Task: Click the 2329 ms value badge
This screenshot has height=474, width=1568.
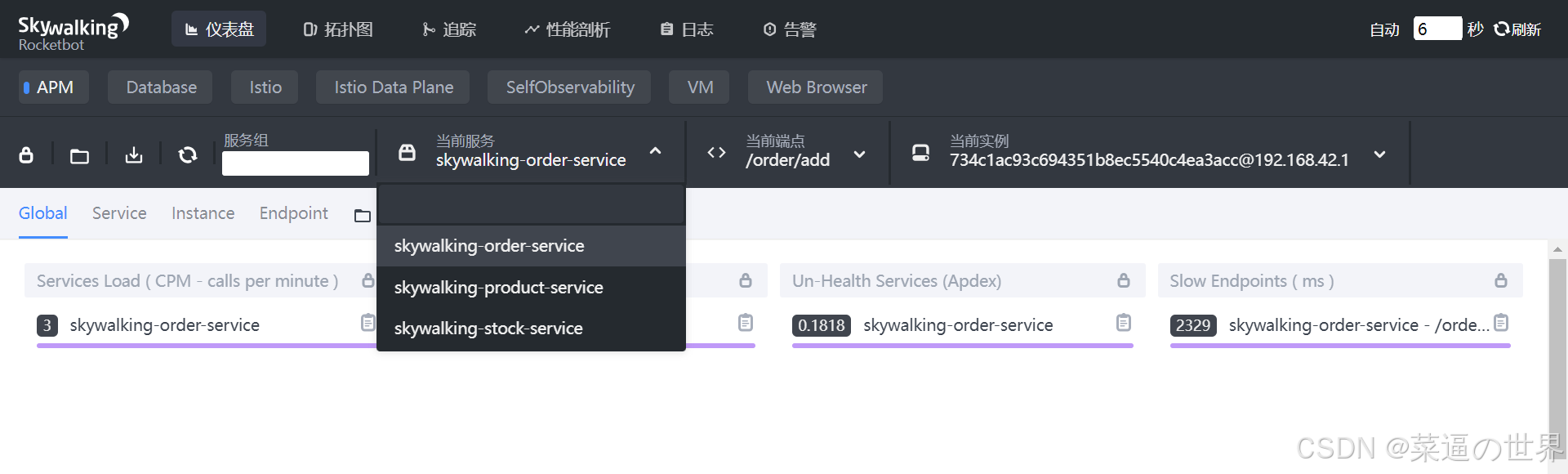Action: pos(1193,325)
